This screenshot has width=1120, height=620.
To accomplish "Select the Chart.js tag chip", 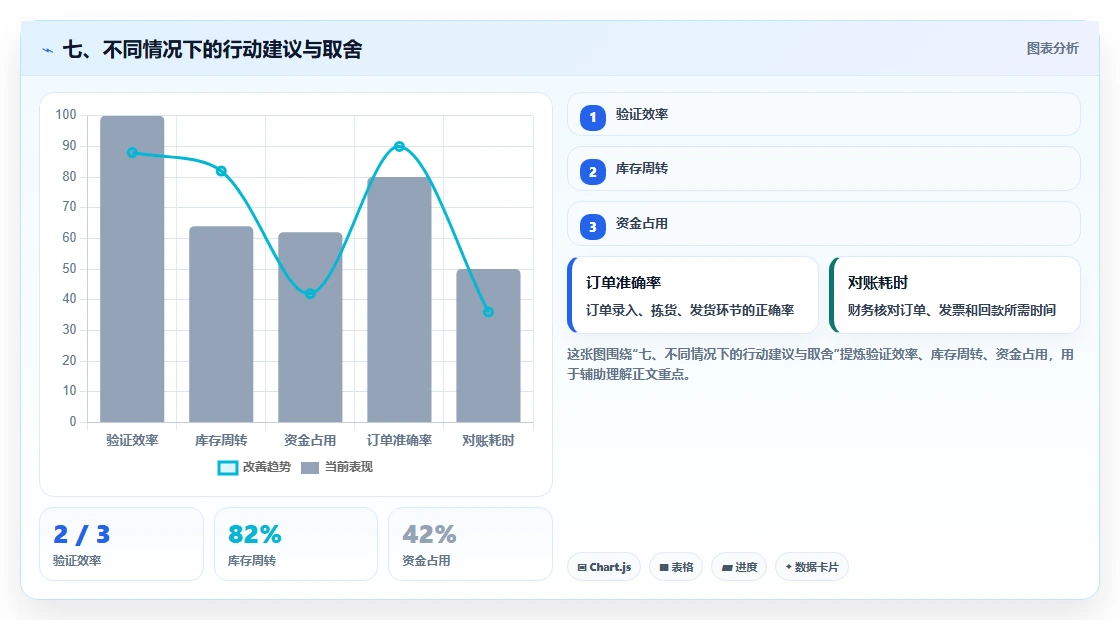I will (x=604, y=567).
